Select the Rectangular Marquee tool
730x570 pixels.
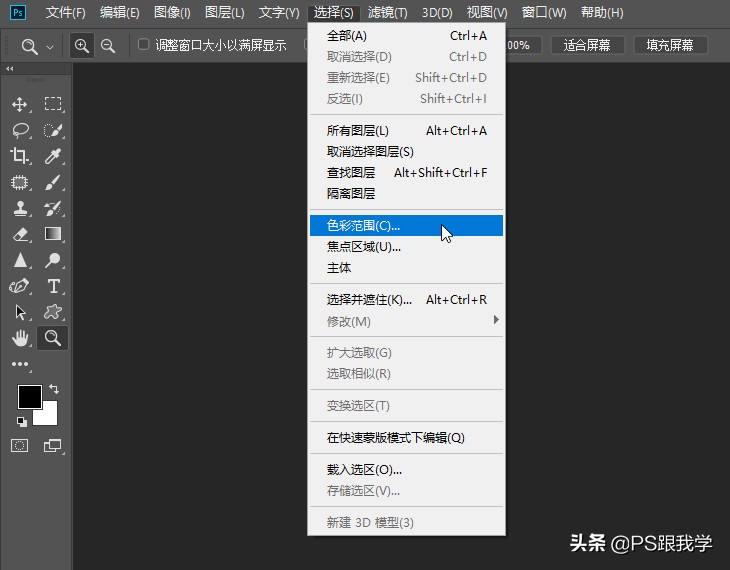point(53,104)
